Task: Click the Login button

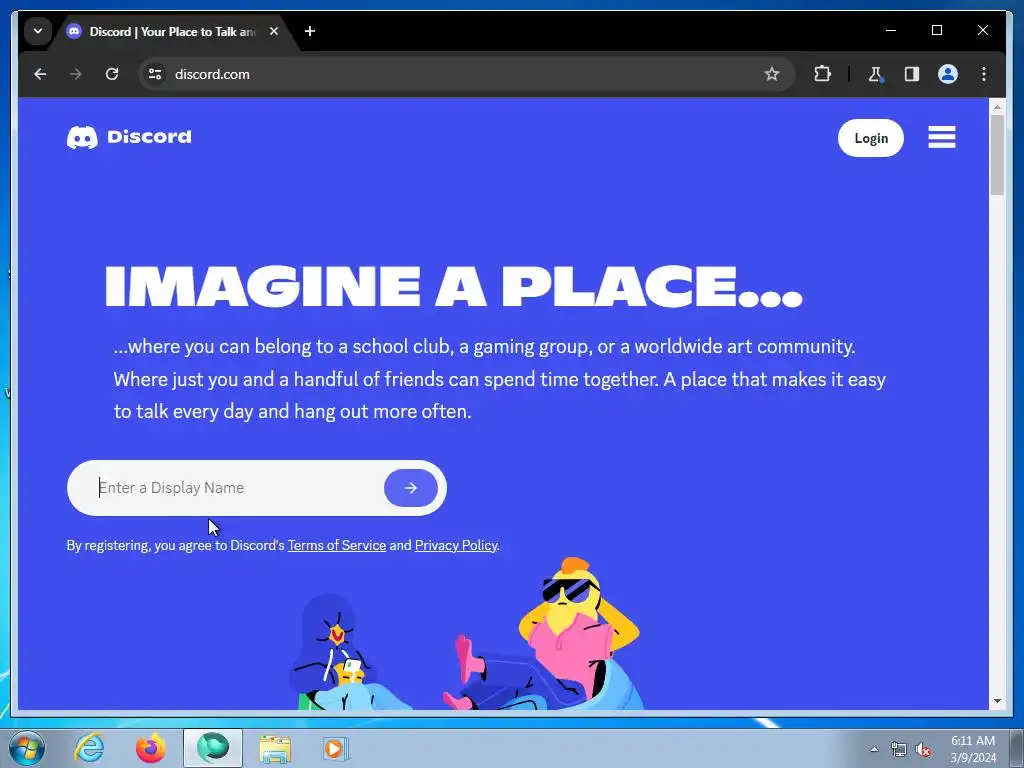Action: (x=871, y=138)
